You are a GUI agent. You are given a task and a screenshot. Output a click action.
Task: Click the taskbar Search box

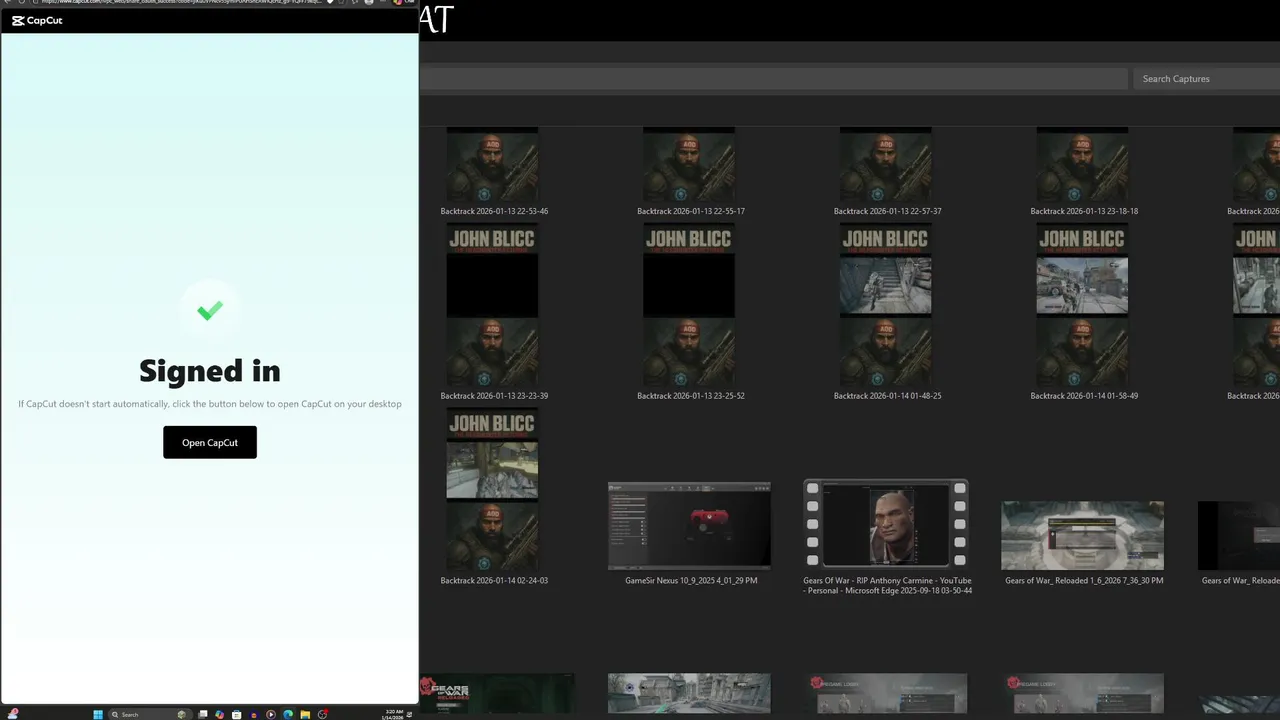tap(150, 714)
